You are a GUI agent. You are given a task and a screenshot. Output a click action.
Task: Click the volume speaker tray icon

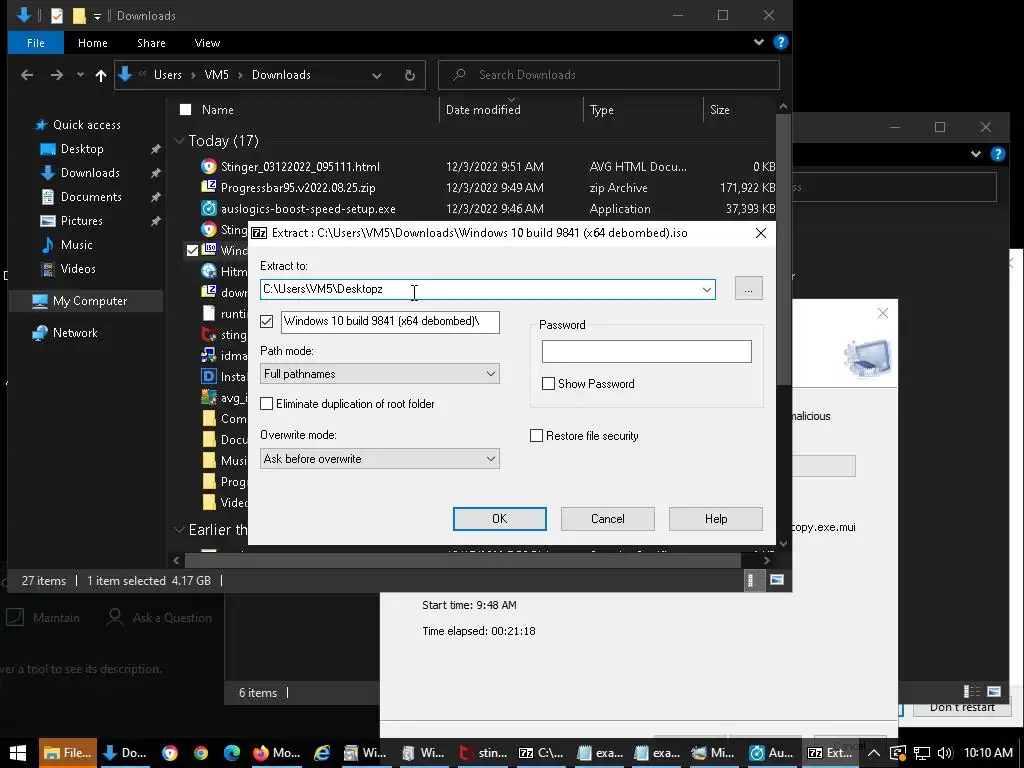point(944,753)
